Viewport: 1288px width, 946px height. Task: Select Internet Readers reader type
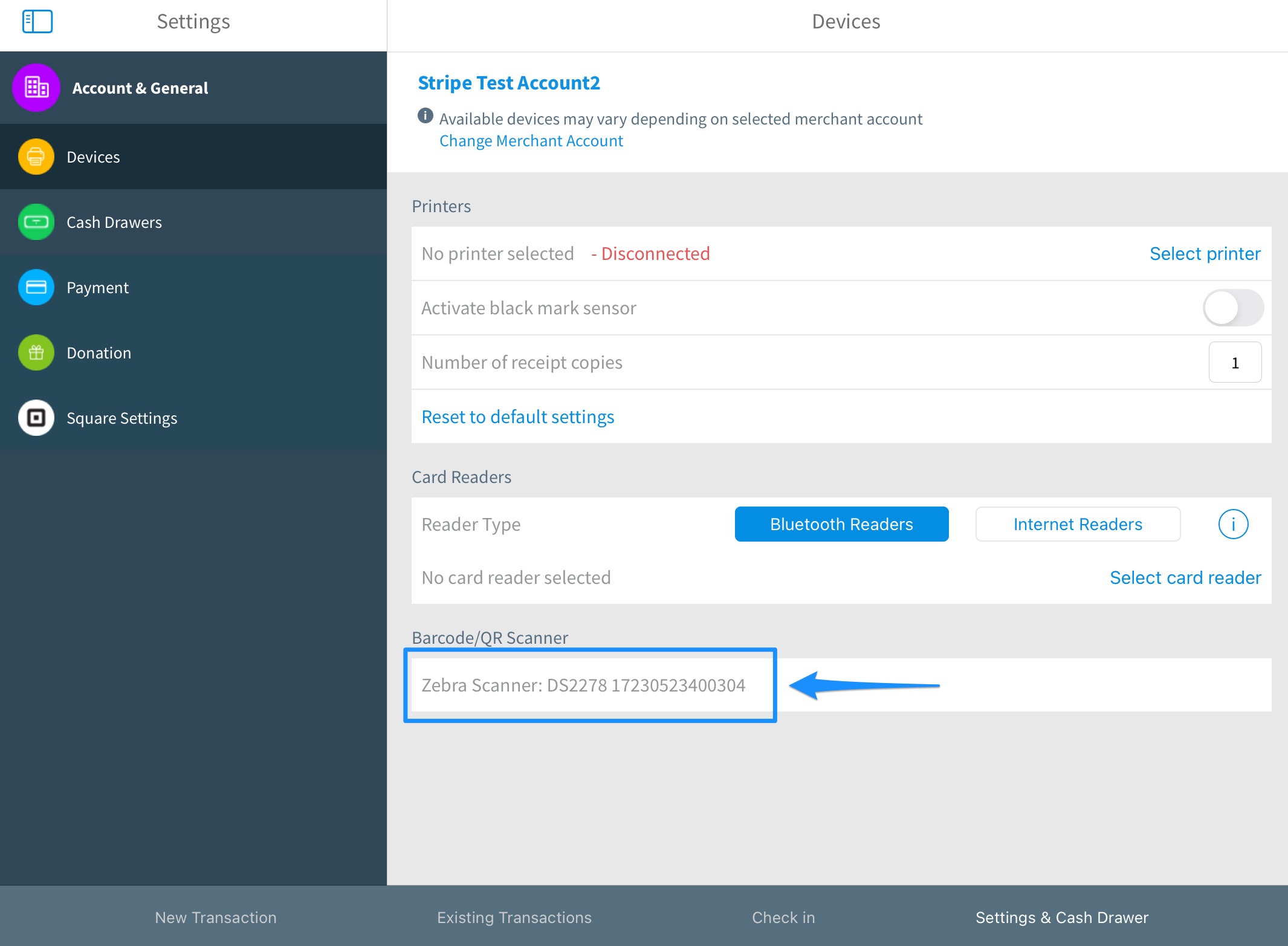[x=1078, y=524]
